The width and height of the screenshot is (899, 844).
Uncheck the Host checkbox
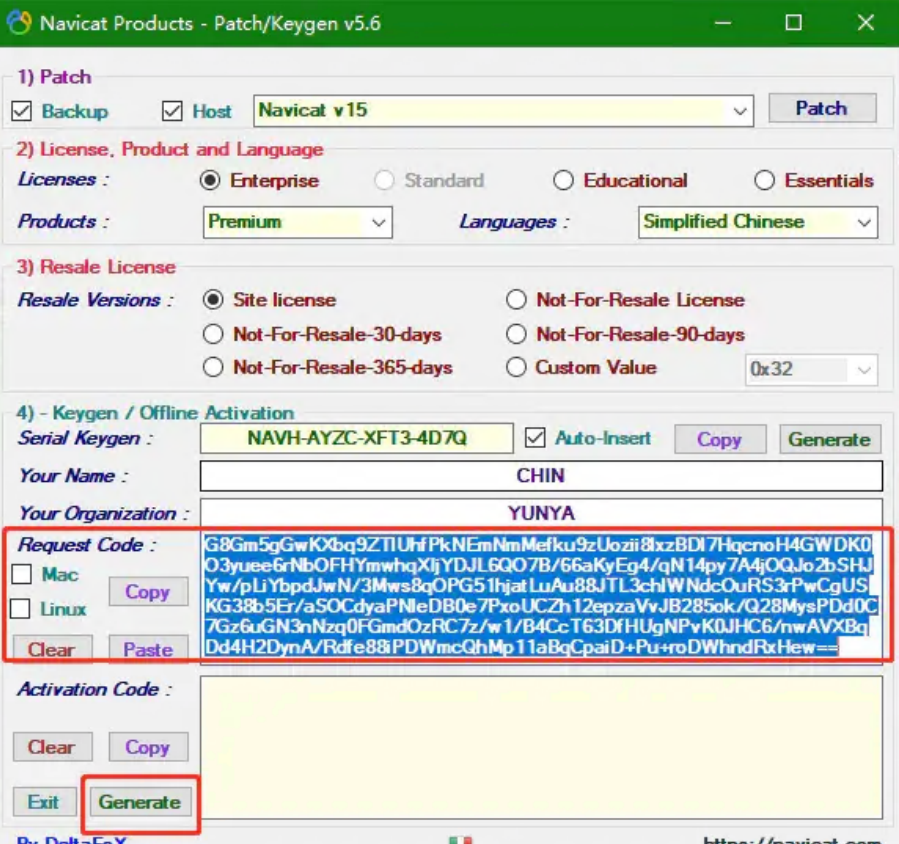(172, 111)
